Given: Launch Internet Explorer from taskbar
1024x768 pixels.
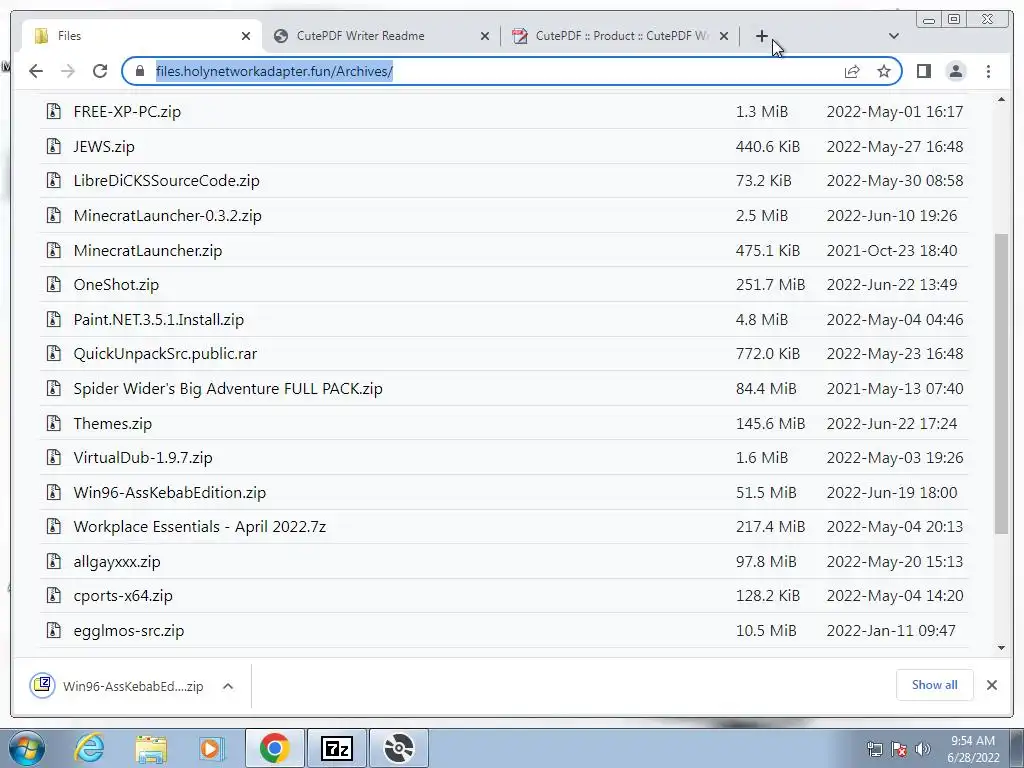Looking at the screenshot, I should click(89, 748).
